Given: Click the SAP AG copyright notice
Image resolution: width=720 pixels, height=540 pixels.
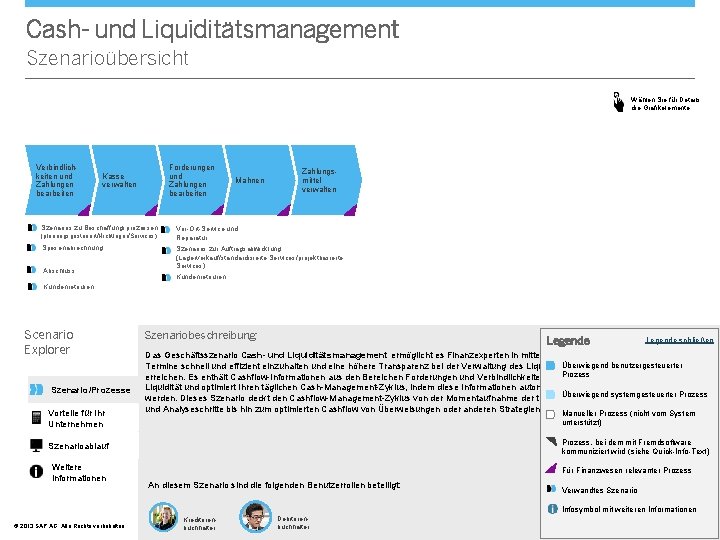Looking at the screenshot, I should 69,526.
